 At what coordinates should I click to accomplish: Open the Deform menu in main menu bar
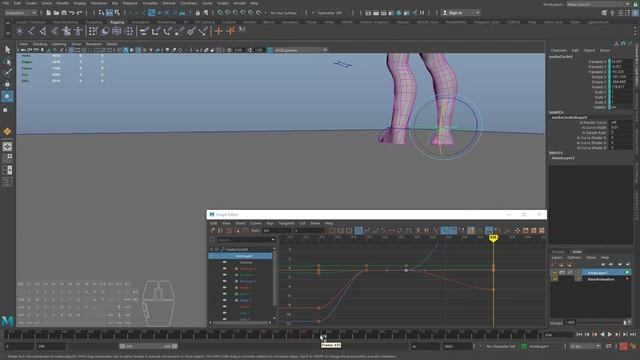pos(169,3)
